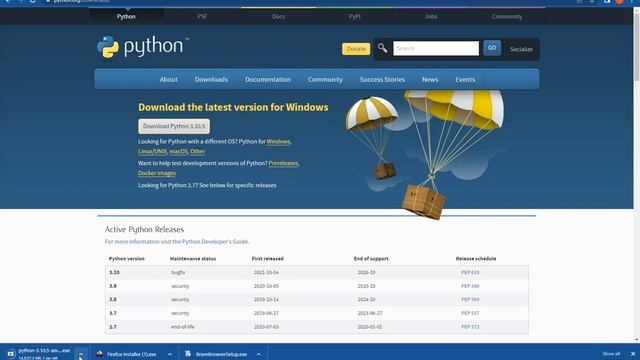Open the Documentation menu
The height and width of the screenshot is (360, 640).
click(x=268, y=80)
